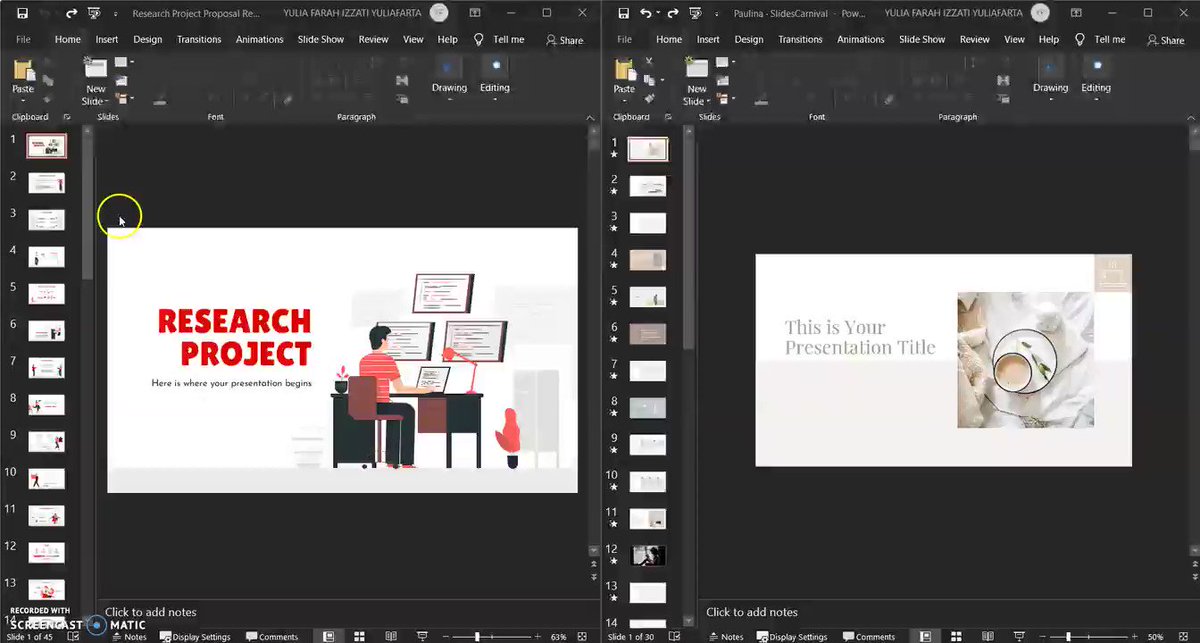Start slide show from left window status bar
This screenshot has height=643, width=1200.
point(423,637)
